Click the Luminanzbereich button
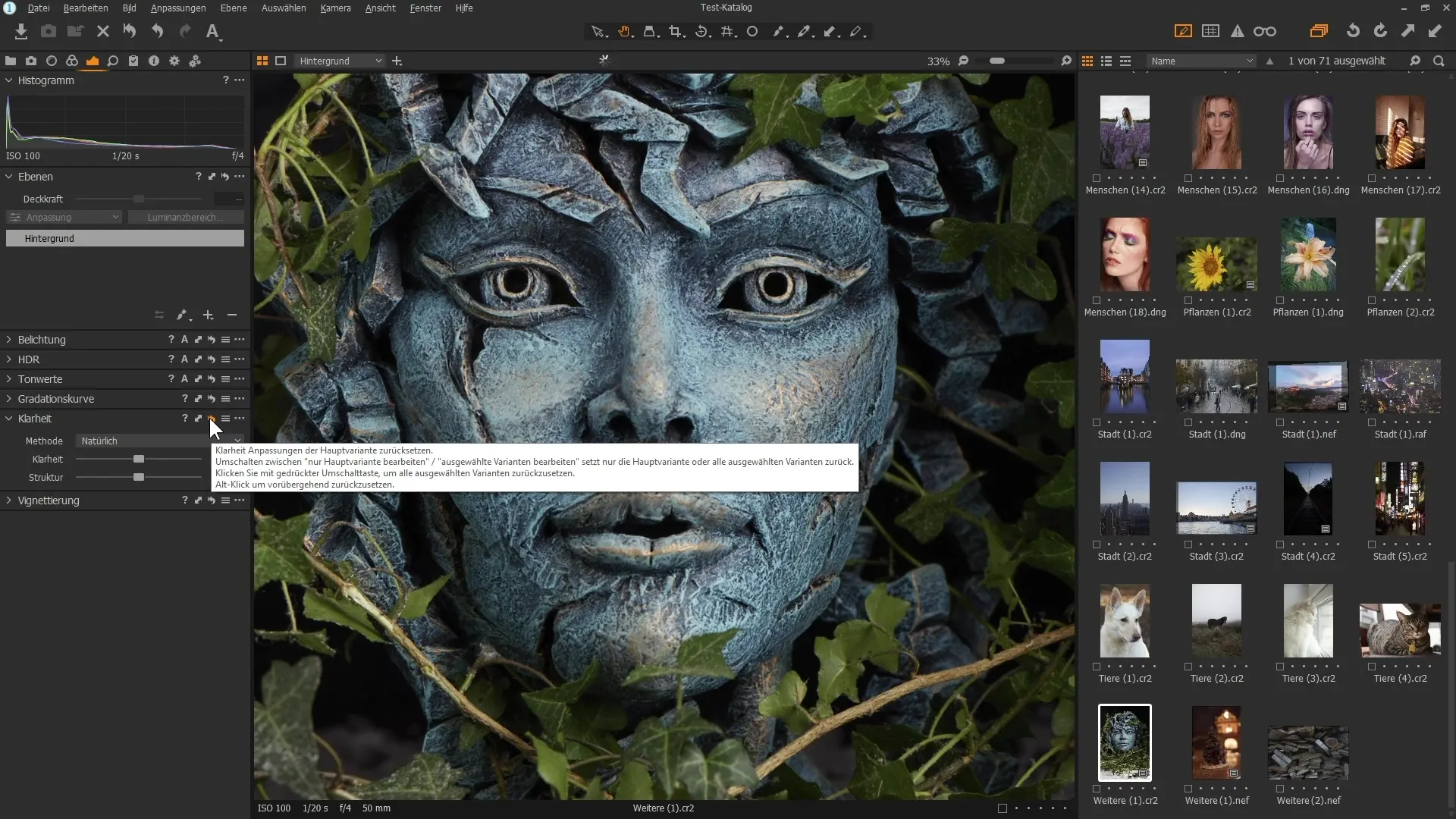The height and width of the screenshot is (819, 1456). click(x=186, y=218)
